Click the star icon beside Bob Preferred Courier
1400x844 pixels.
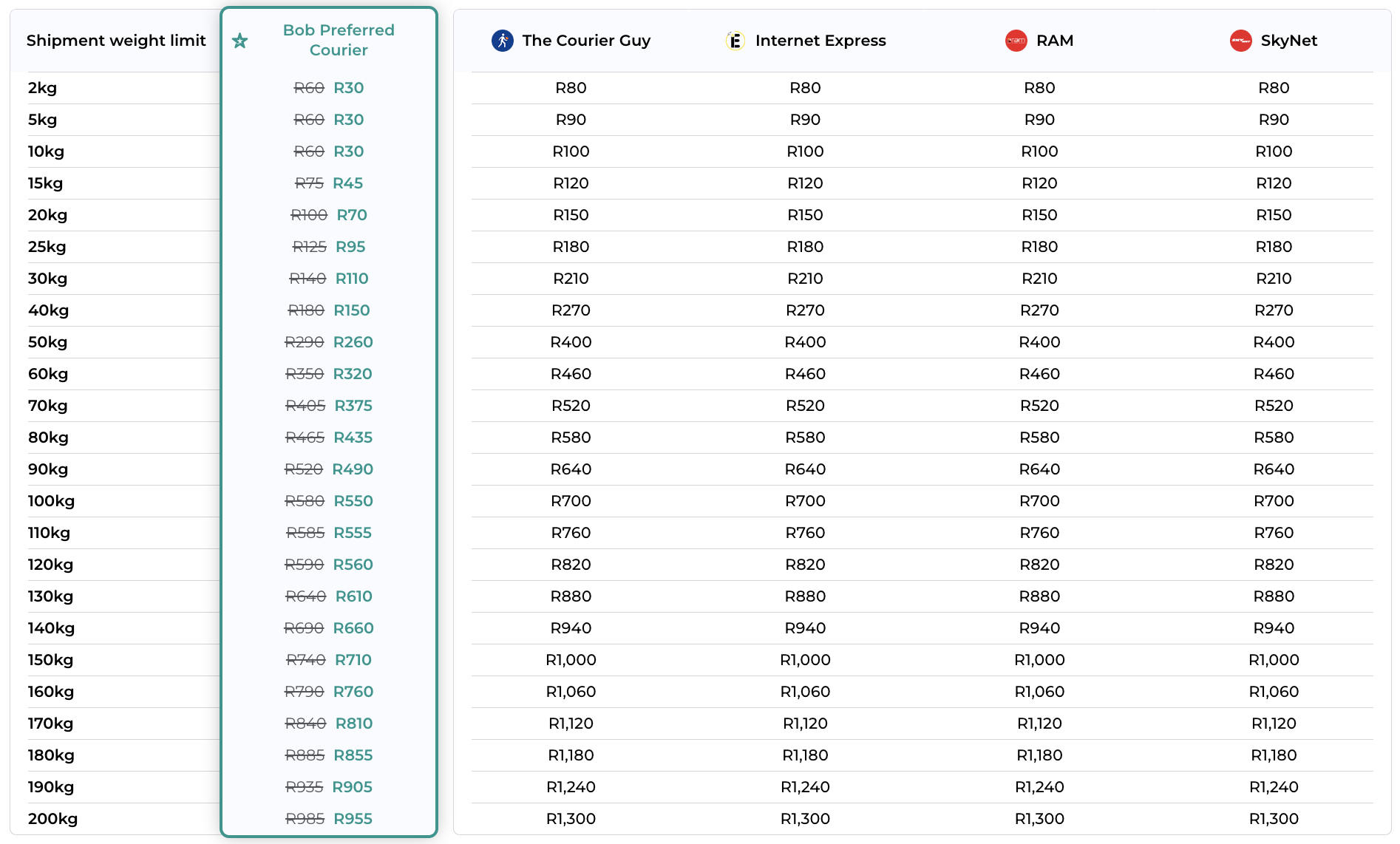239,41
